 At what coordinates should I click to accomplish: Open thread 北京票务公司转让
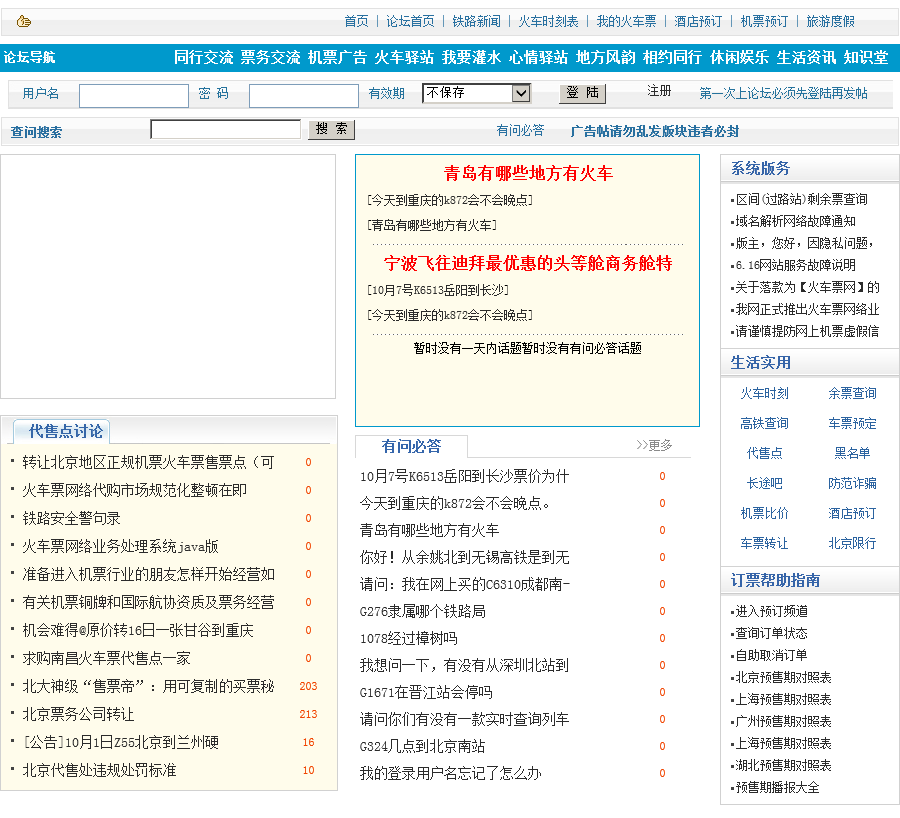78,714
